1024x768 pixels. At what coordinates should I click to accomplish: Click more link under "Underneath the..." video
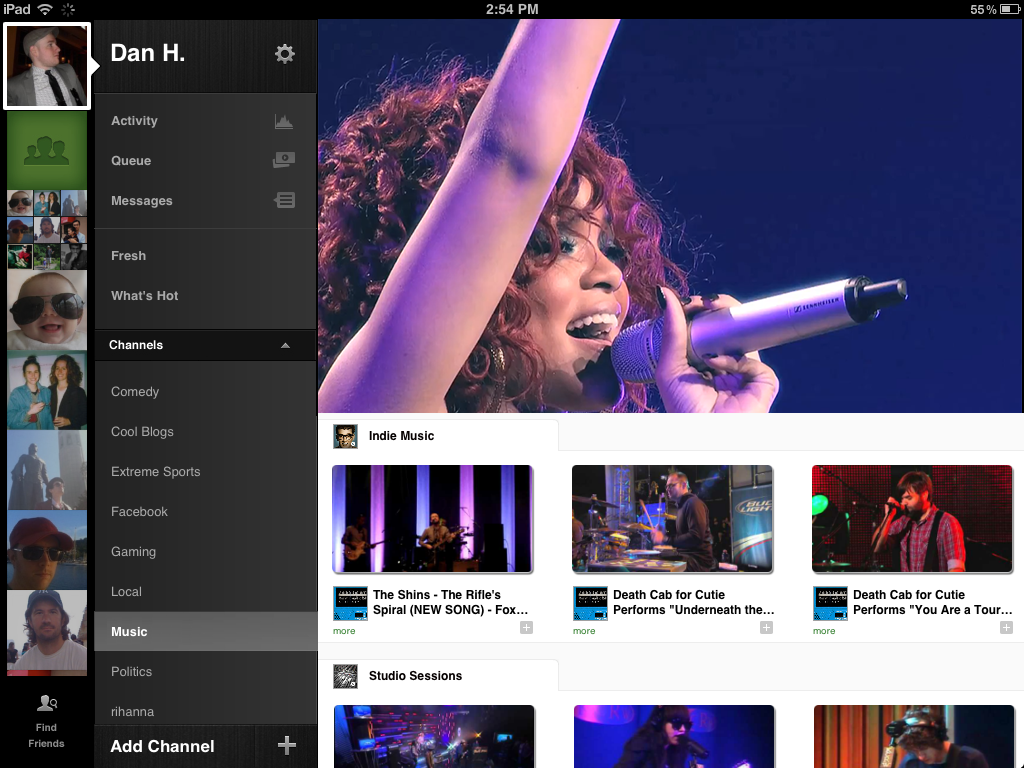pos(584,631)
